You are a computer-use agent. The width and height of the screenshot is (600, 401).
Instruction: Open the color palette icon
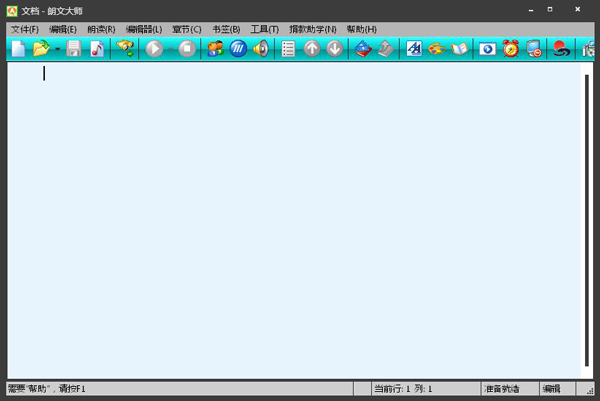coord(437,49)
